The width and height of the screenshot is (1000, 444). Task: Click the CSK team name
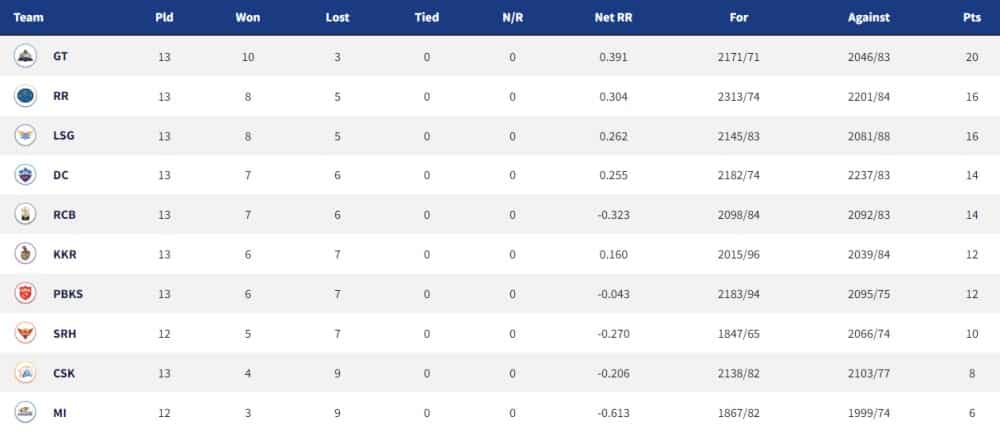[x=64, y=373]
